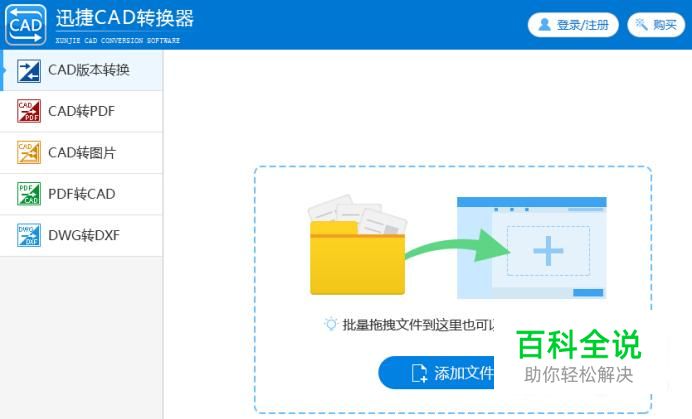Viewport: 692px width, 419px height.
Task: Open the CAD转图片 label
Action: [x=82, y=152]
